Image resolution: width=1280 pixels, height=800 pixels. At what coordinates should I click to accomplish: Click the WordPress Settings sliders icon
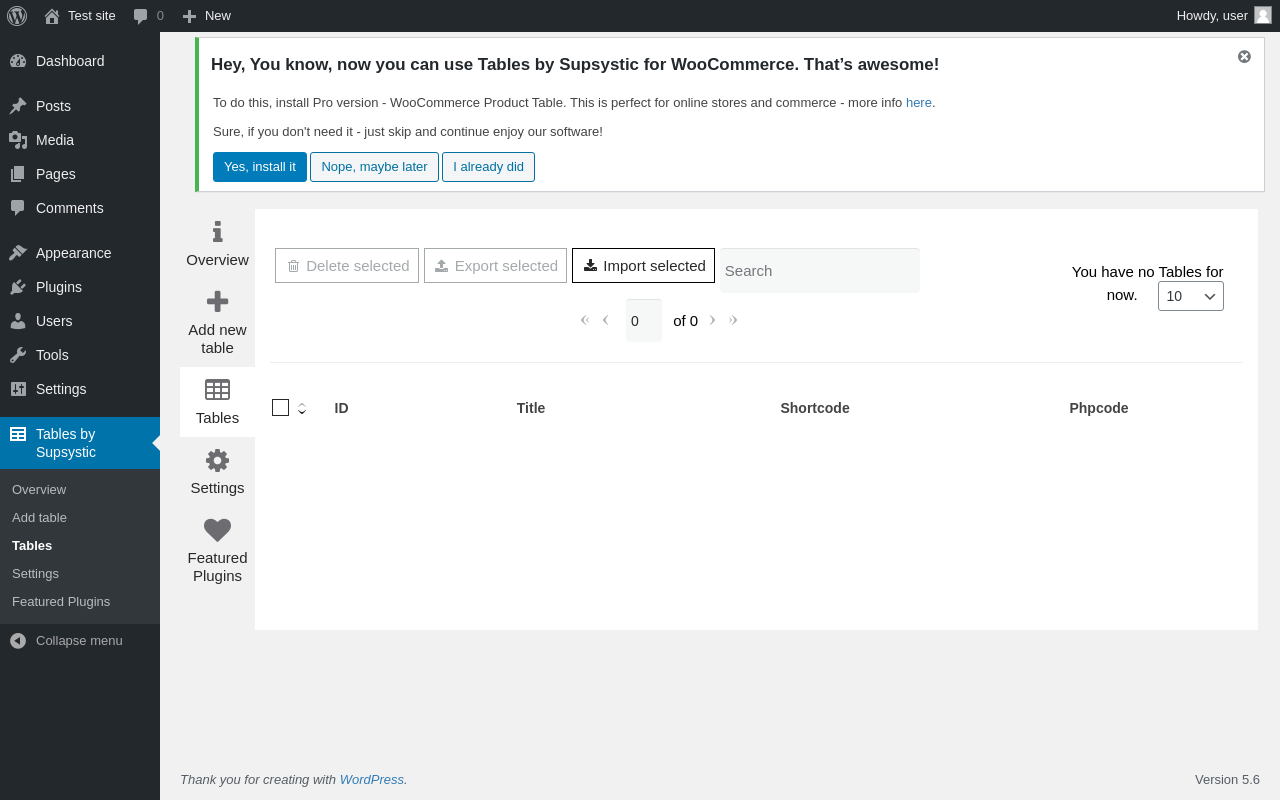[x=18, y=389]
